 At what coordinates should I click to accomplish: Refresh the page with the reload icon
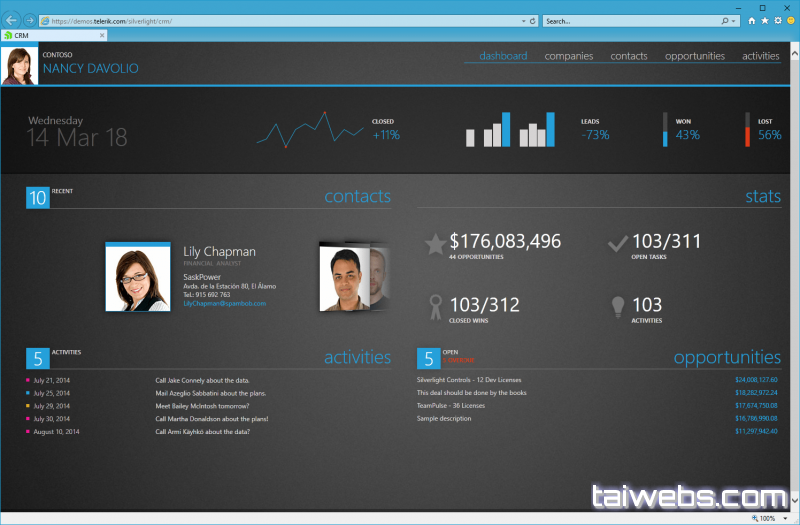[532, 20]
